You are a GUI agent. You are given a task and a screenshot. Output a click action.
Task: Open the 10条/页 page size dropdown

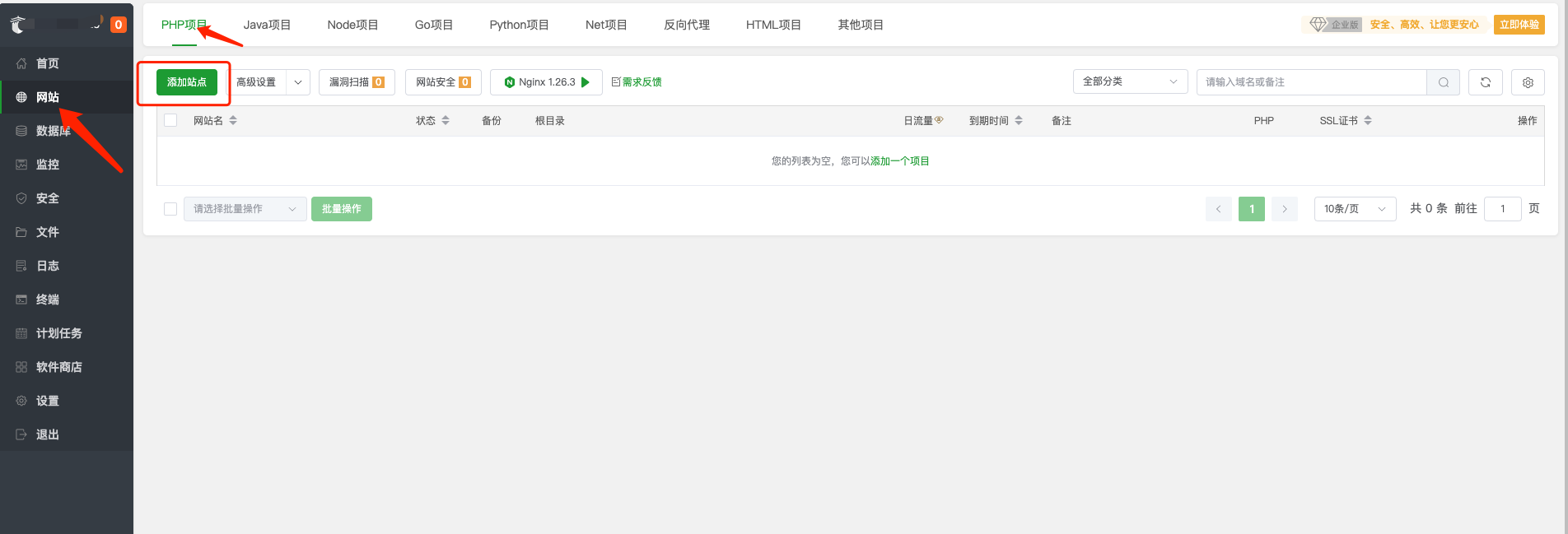tap(1355, 209)
